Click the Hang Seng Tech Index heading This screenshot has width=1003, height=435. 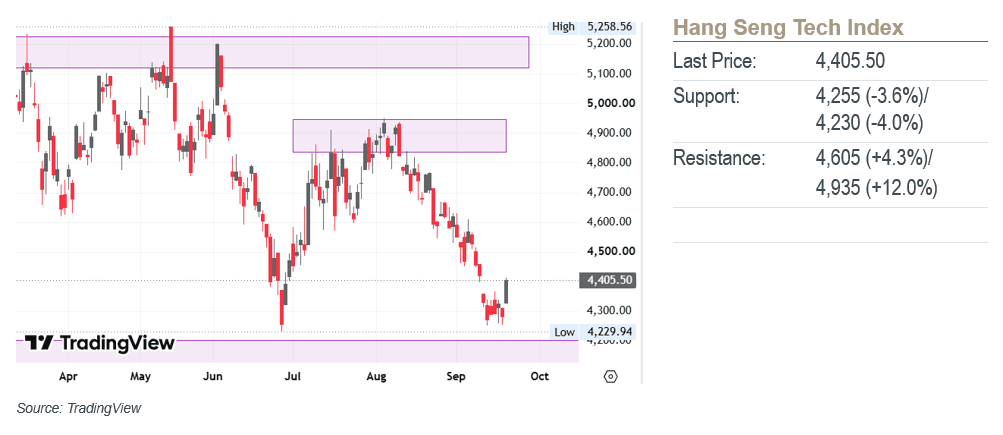click(x=788, y=28)
